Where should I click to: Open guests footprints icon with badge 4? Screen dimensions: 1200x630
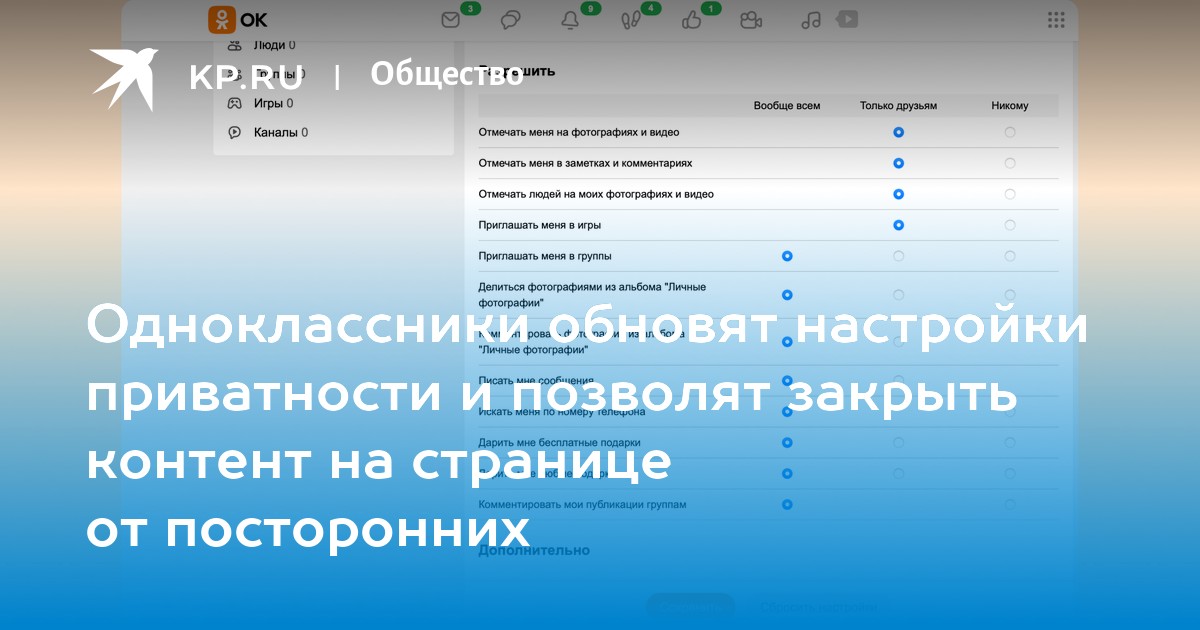tap(630, 19)
